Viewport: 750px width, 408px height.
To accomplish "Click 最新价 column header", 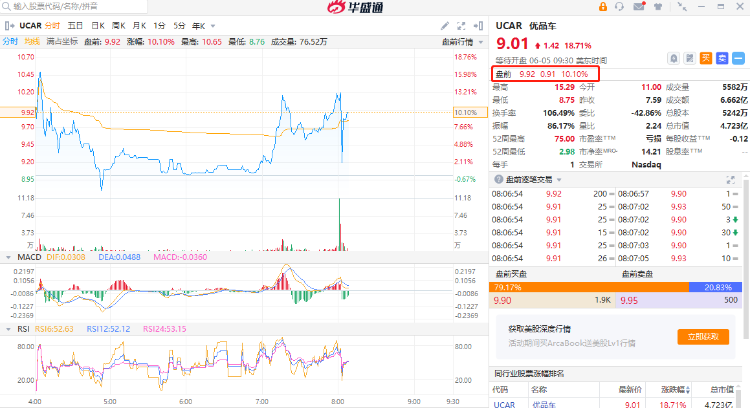I will click(x=630, y=390).
